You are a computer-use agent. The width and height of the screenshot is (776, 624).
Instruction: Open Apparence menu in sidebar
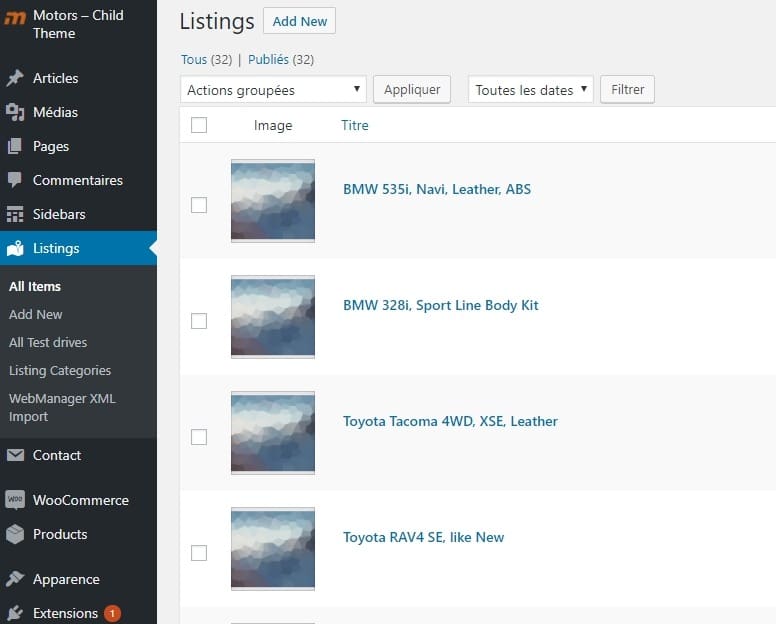[78, 579]
